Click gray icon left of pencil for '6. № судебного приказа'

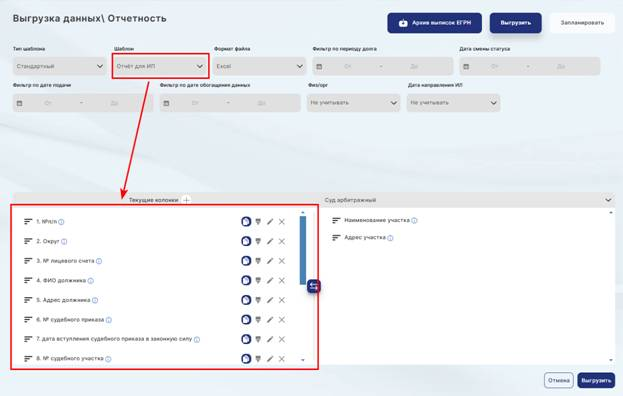(258, 319)
